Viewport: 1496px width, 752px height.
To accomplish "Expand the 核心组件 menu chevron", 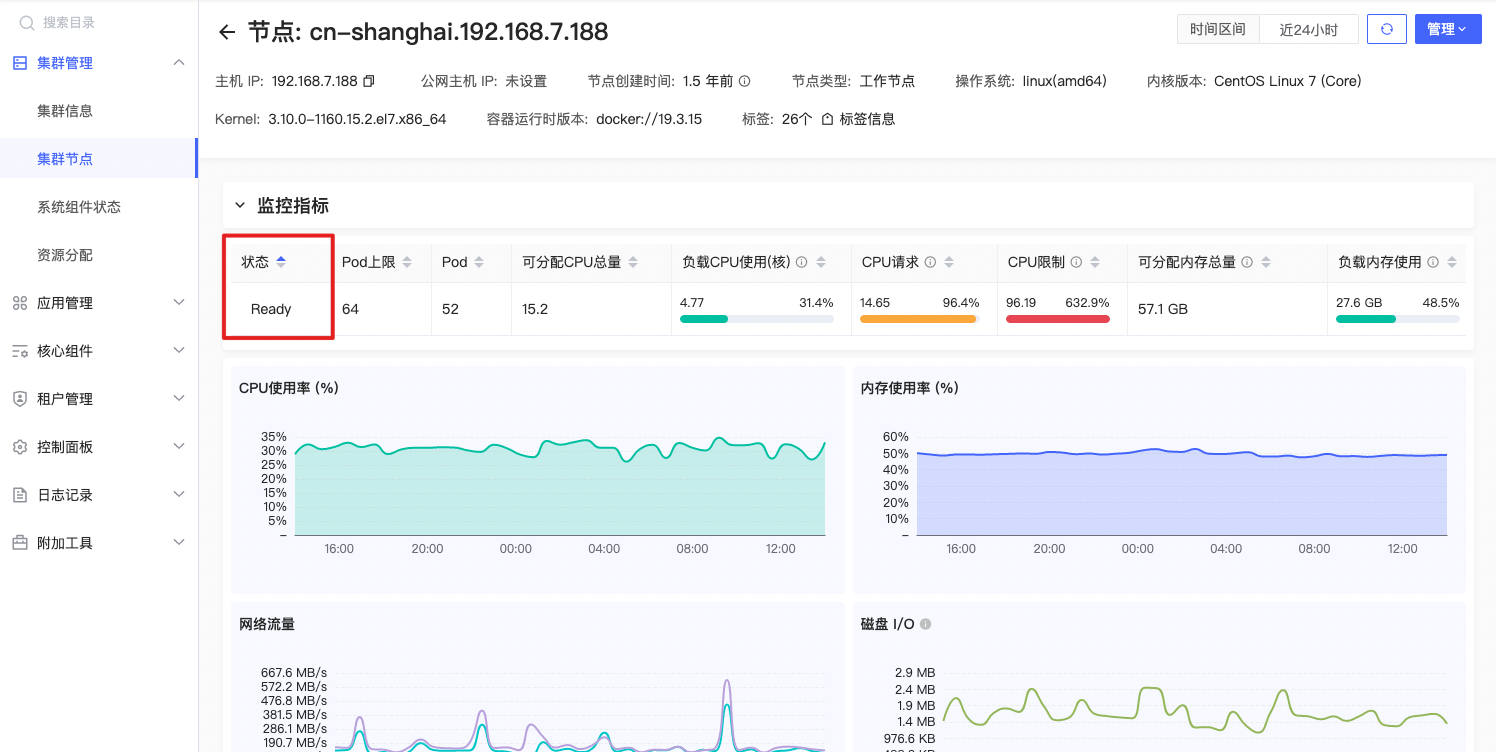I will pyautogui.click(x=179, y=350).
